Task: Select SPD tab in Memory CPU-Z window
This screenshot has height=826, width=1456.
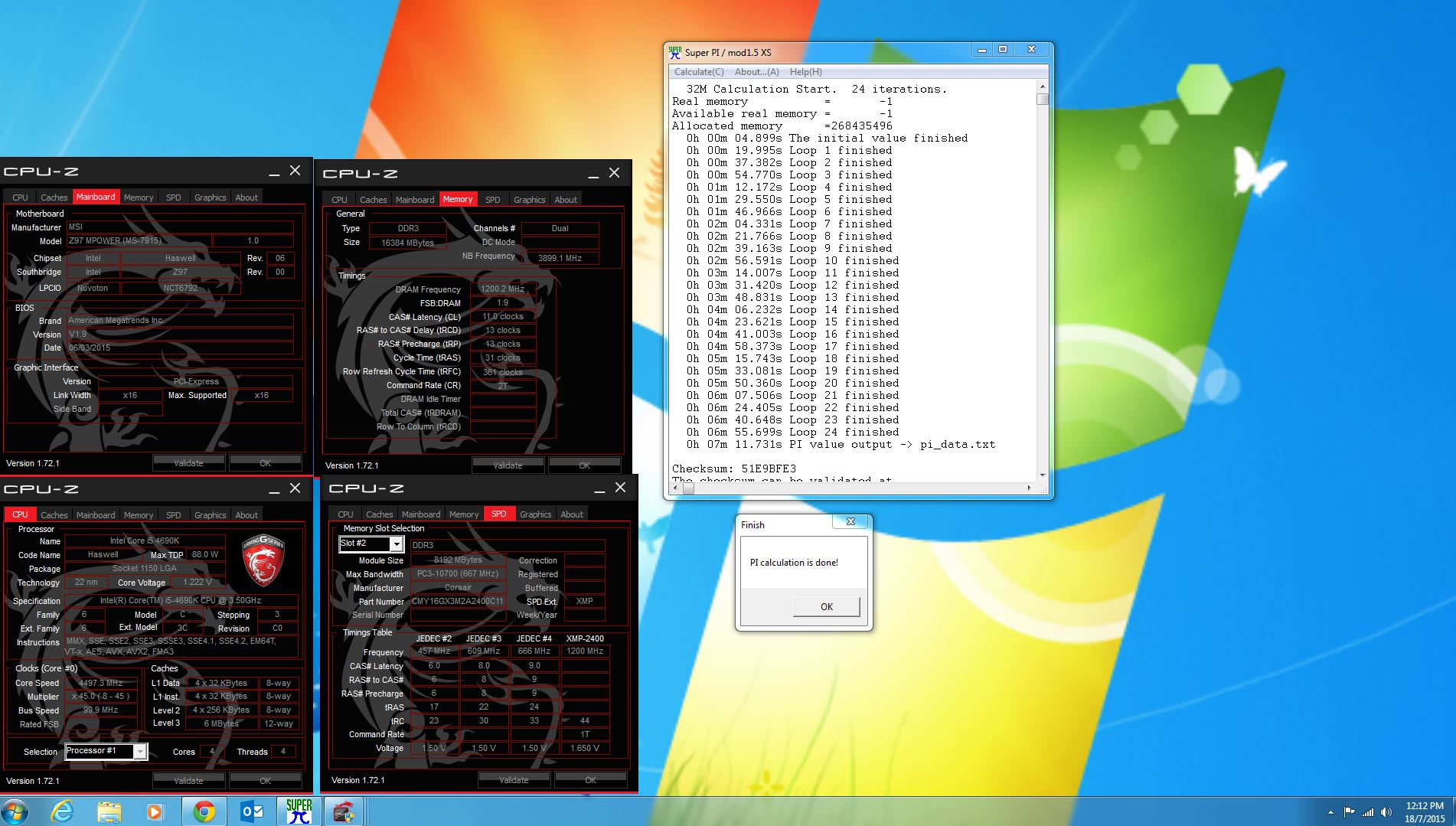Action: pos(493,200)
